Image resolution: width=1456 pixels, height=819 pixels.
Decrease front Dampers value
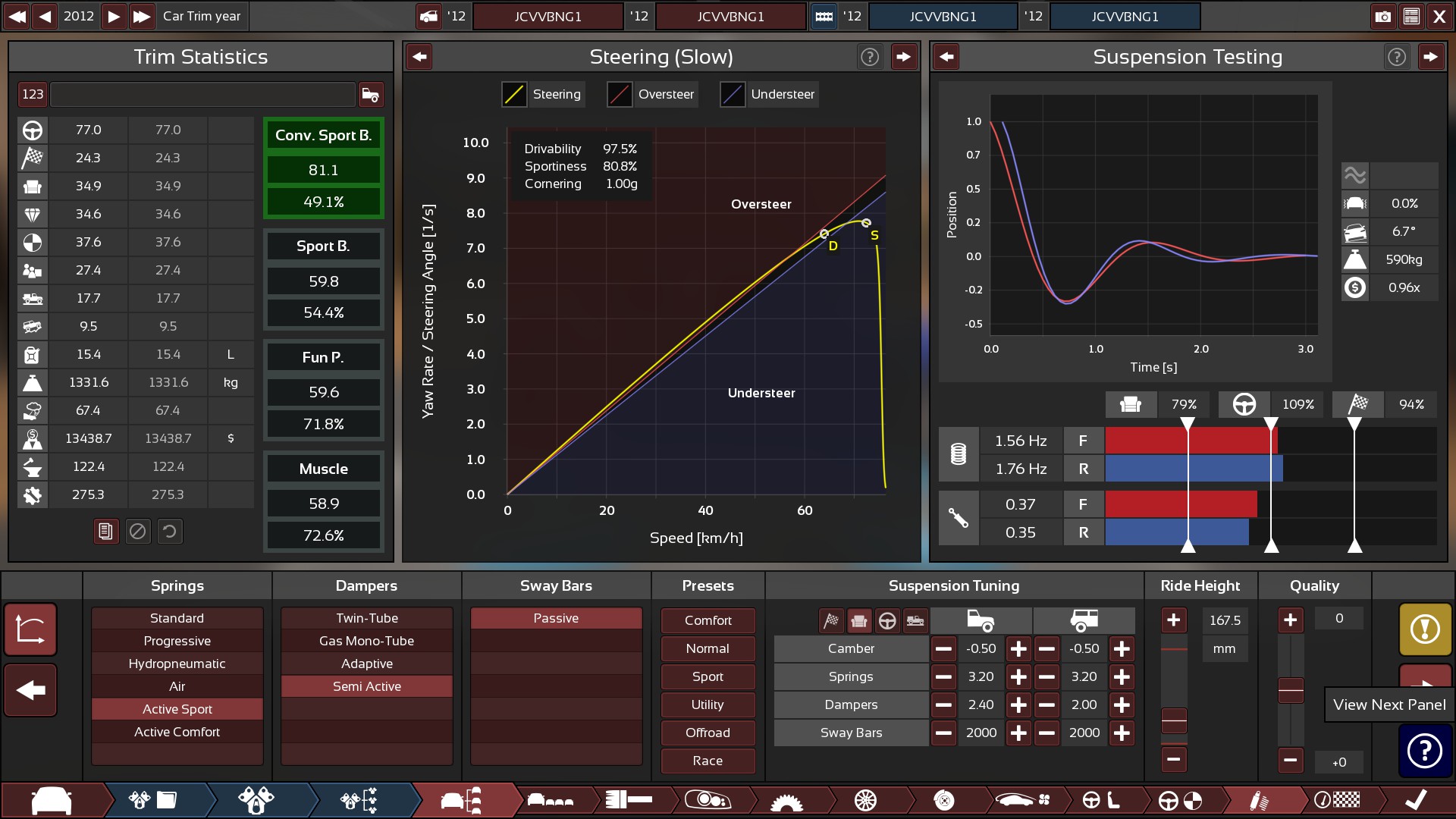[943, 704]
